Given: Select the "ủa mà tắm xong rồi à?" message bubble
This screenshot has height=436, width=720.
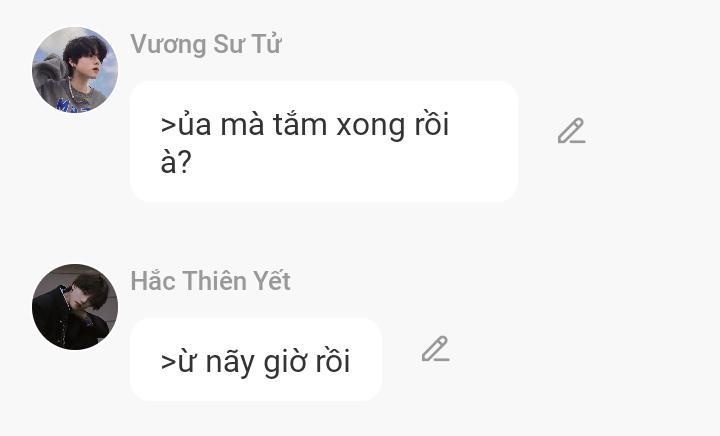Looking at the screenshot, I should tap(323, 142).
